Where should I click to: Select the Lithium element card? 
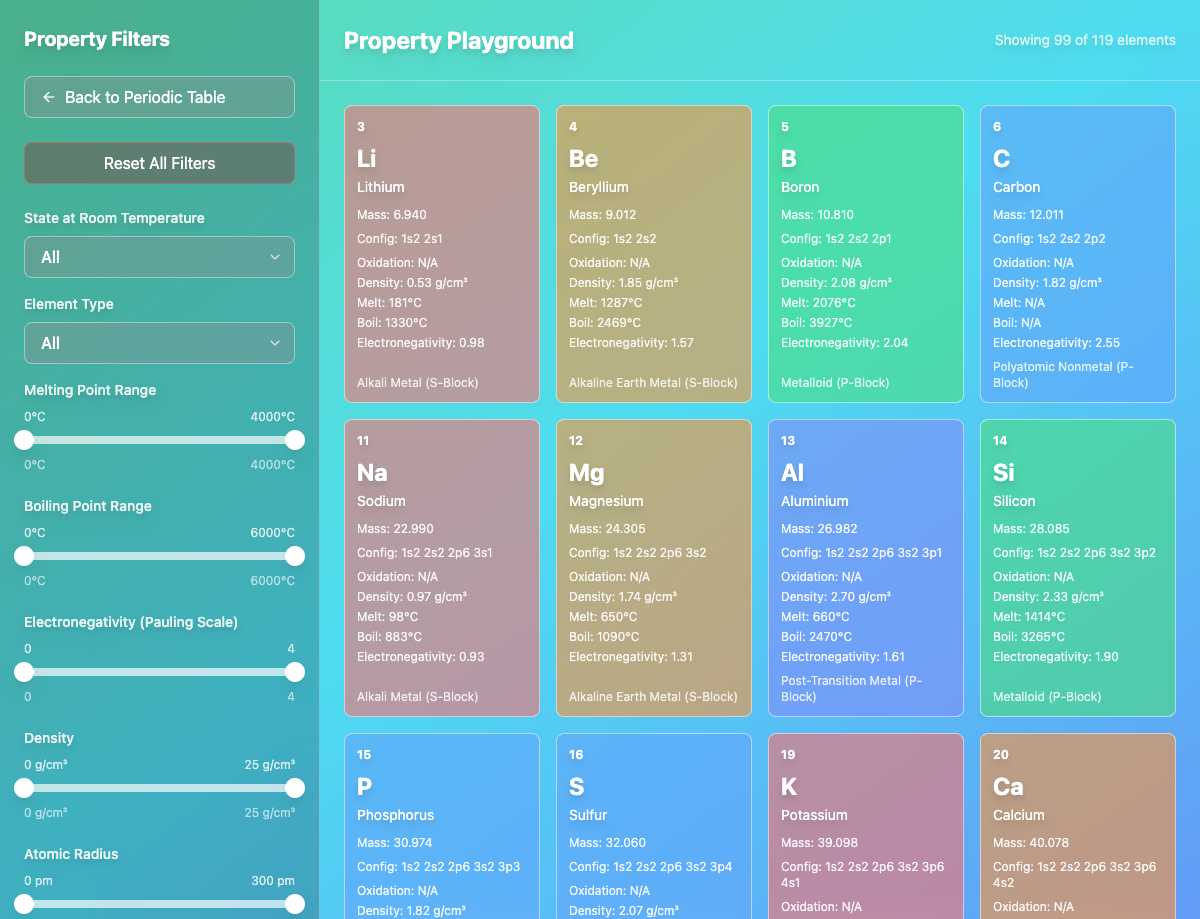coord(441,254)
